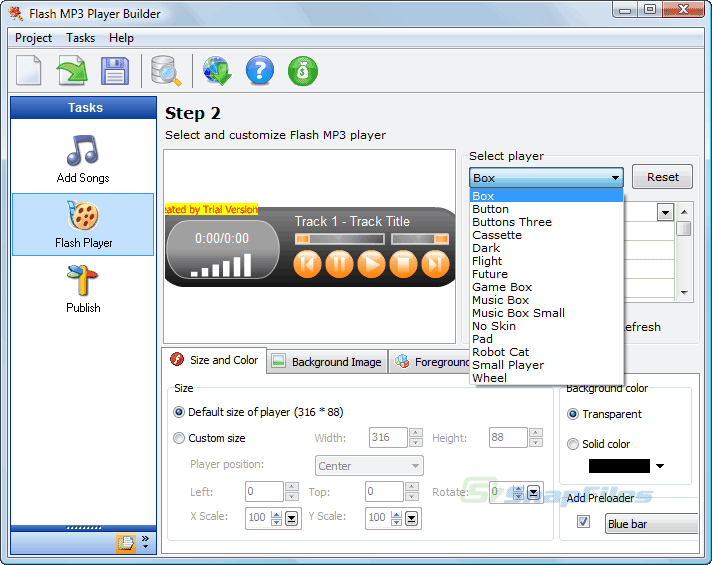Image resolution: width=712 pixels, height=565 pixels.
Task: Click the properties list scroll down arrow
Action: click(684, 293)
